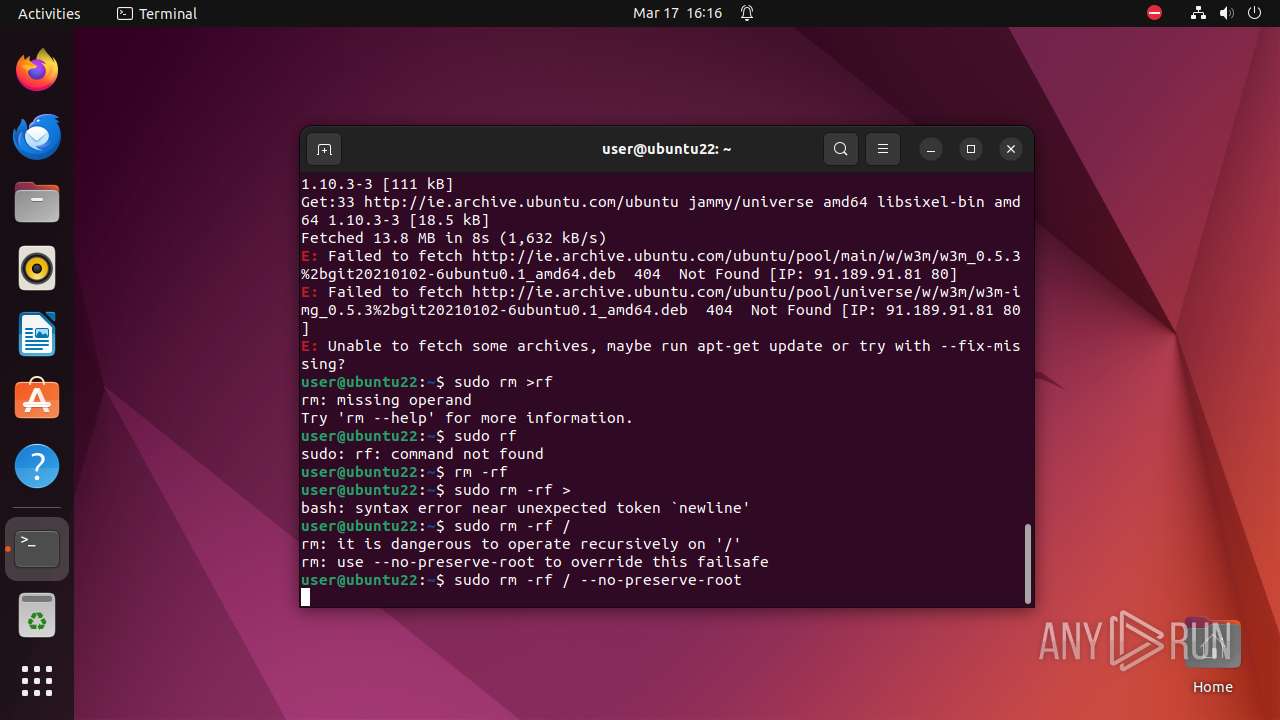This screenshot has width=1280, height=720.
Task: Click 'rm: it is dangerous to operate recursively' line
Action: (521, 544)
